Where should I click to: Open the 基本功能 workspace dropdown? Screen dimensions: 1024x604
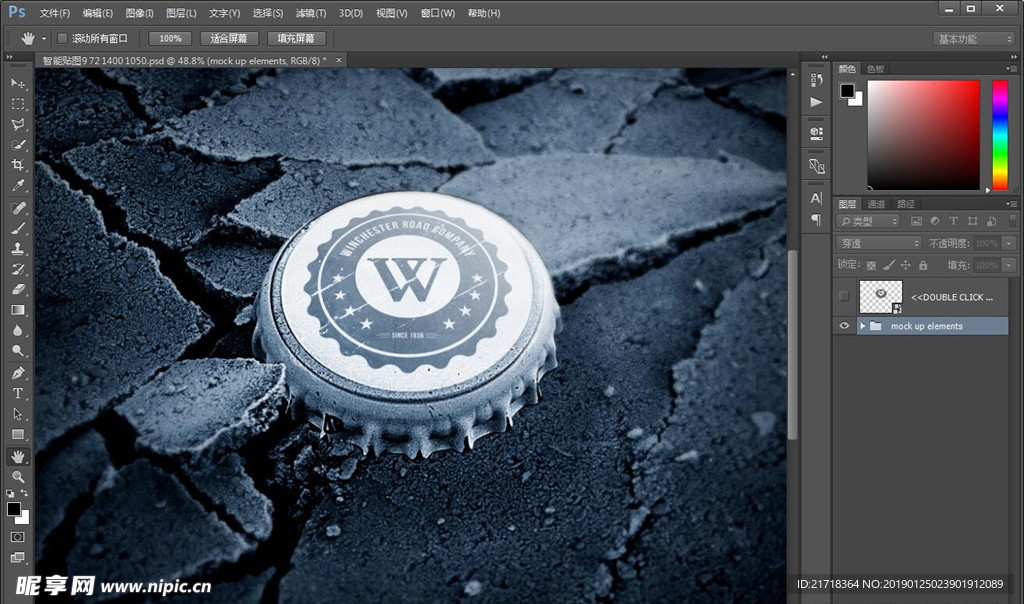tap(974, 39)
